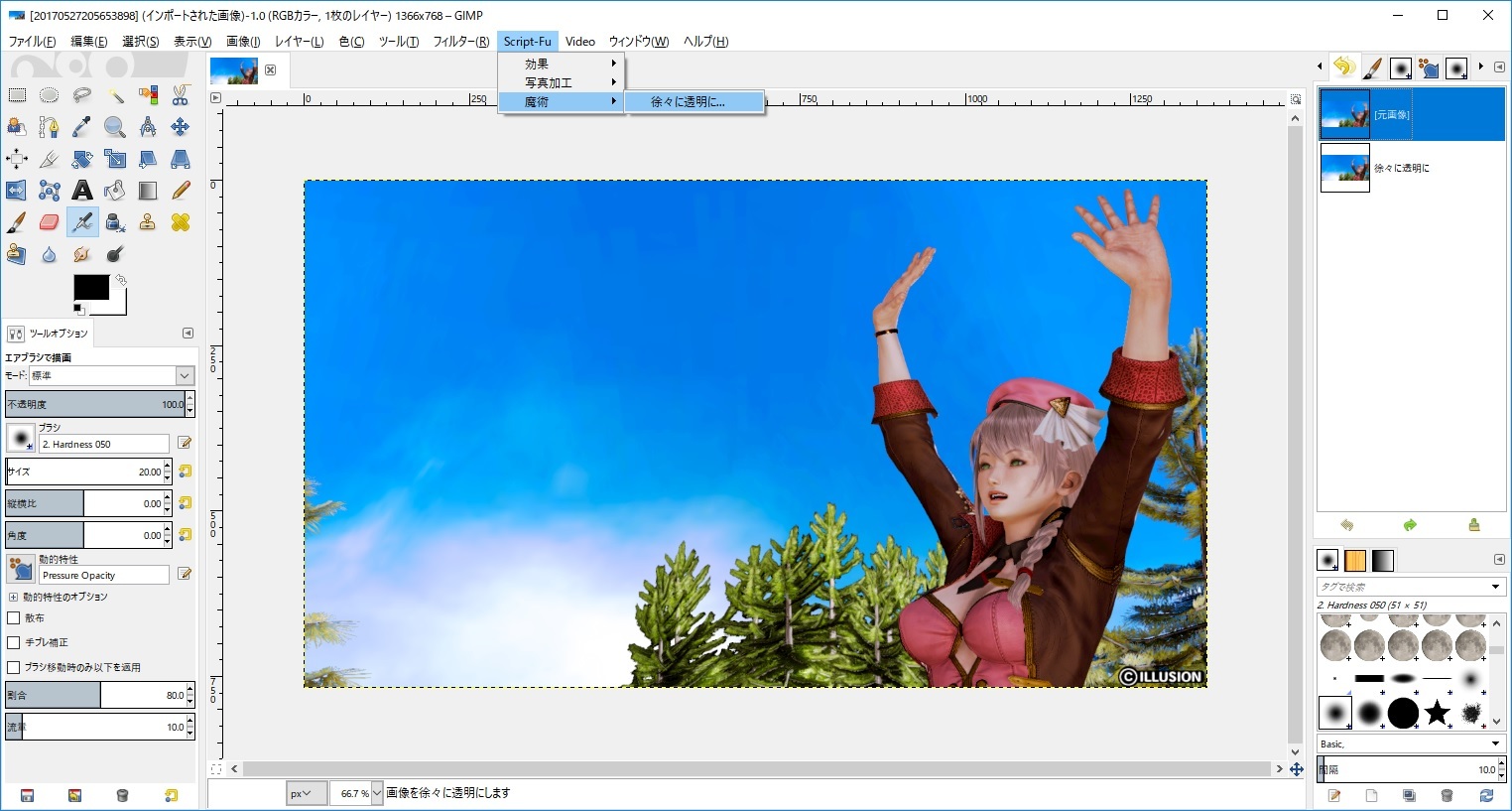The height and width of the screenshot is (811, 1512).
Task: Open the ファイル(F) menu
Action: [32, 41]
